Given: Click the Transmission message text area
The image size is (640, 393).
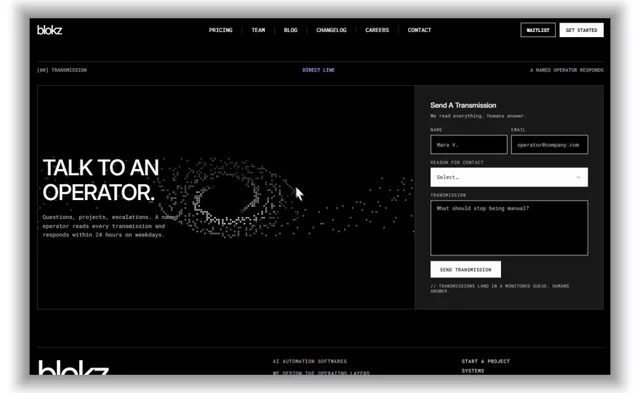Looking at the screenshot, I should (509, 228).
